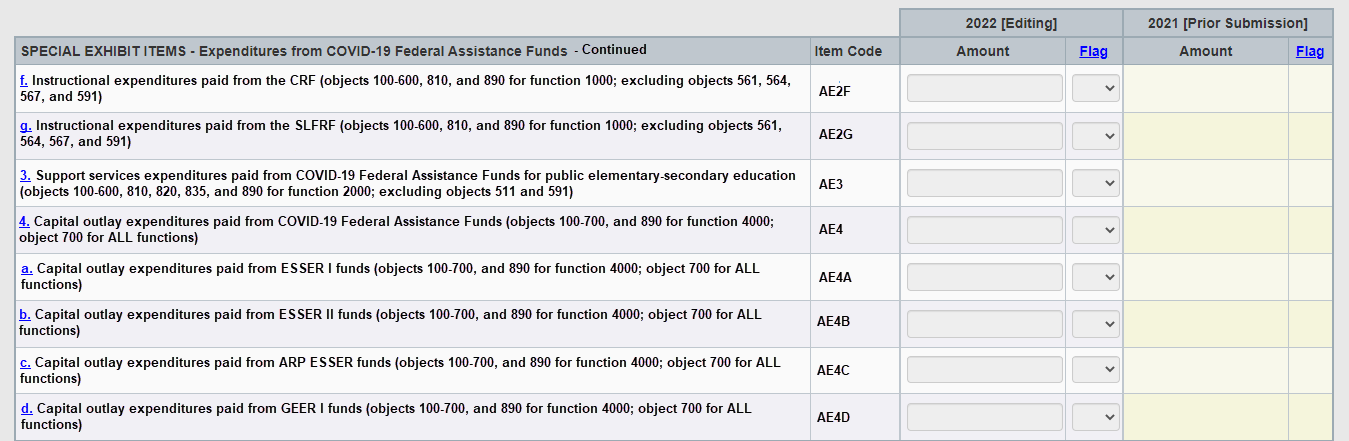1349x441 pixels.
Task: Open 'b.' ESSER II capital outlay link
Action: point(25,315)
